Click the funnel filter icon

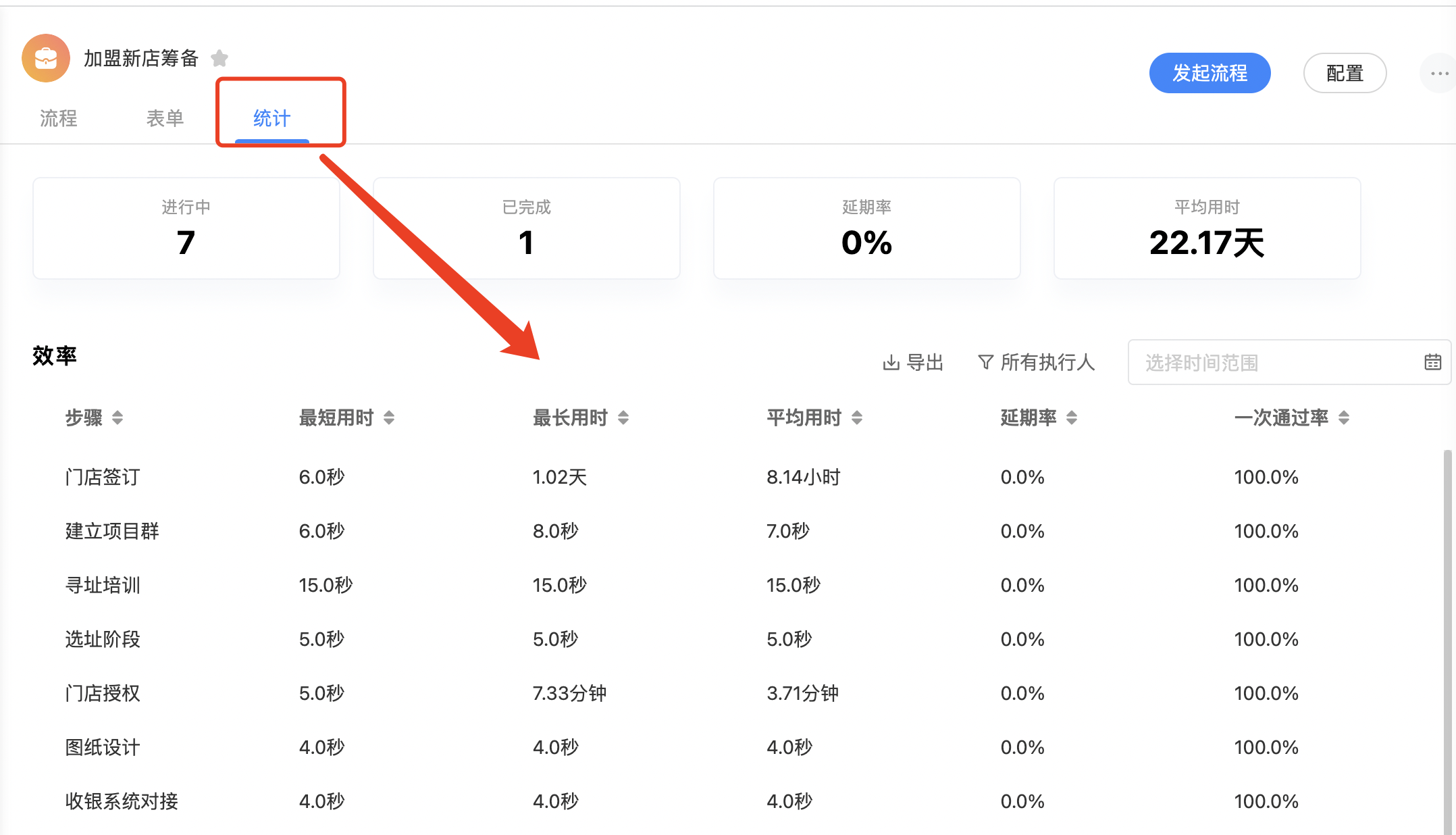click(x=985, y=363)
